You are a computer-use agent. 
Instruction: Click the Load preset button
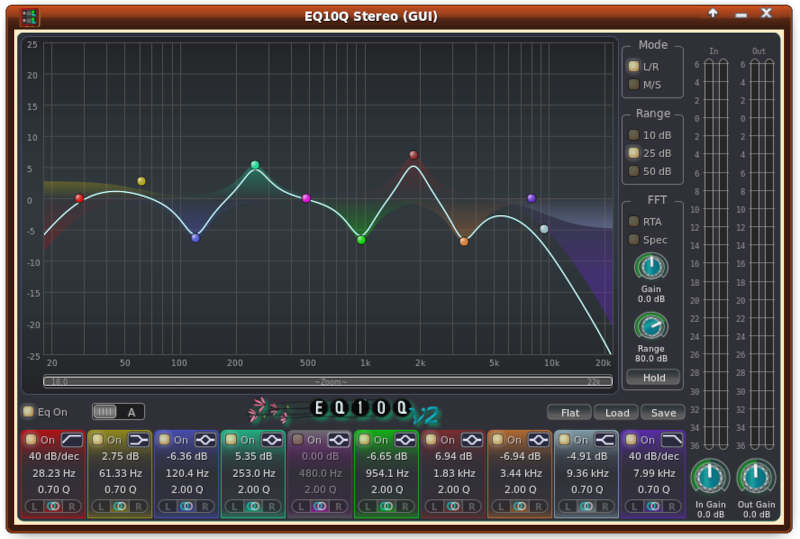(x=616, y=412)
